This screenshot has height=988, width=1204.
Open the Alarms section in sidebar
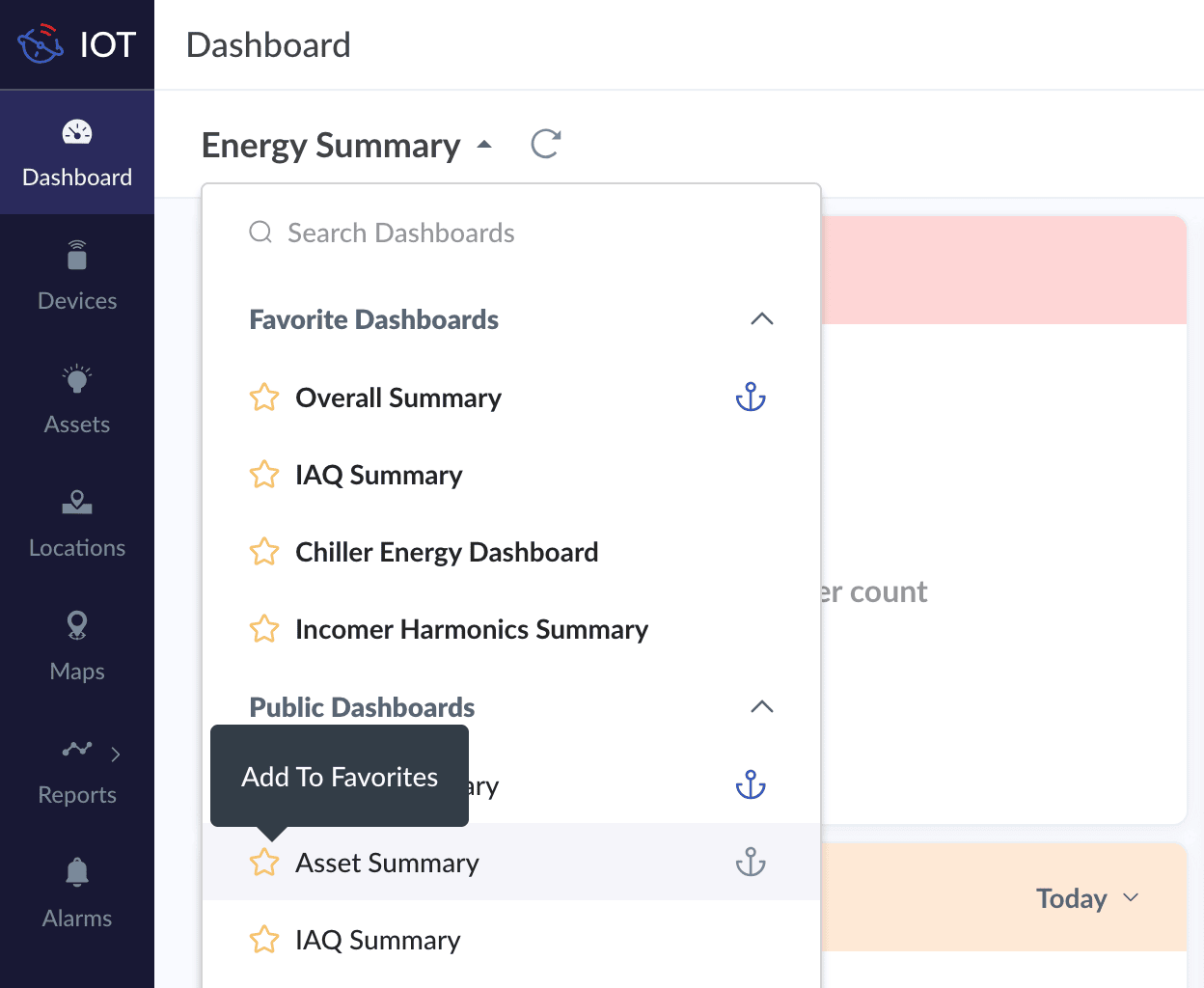77,893
